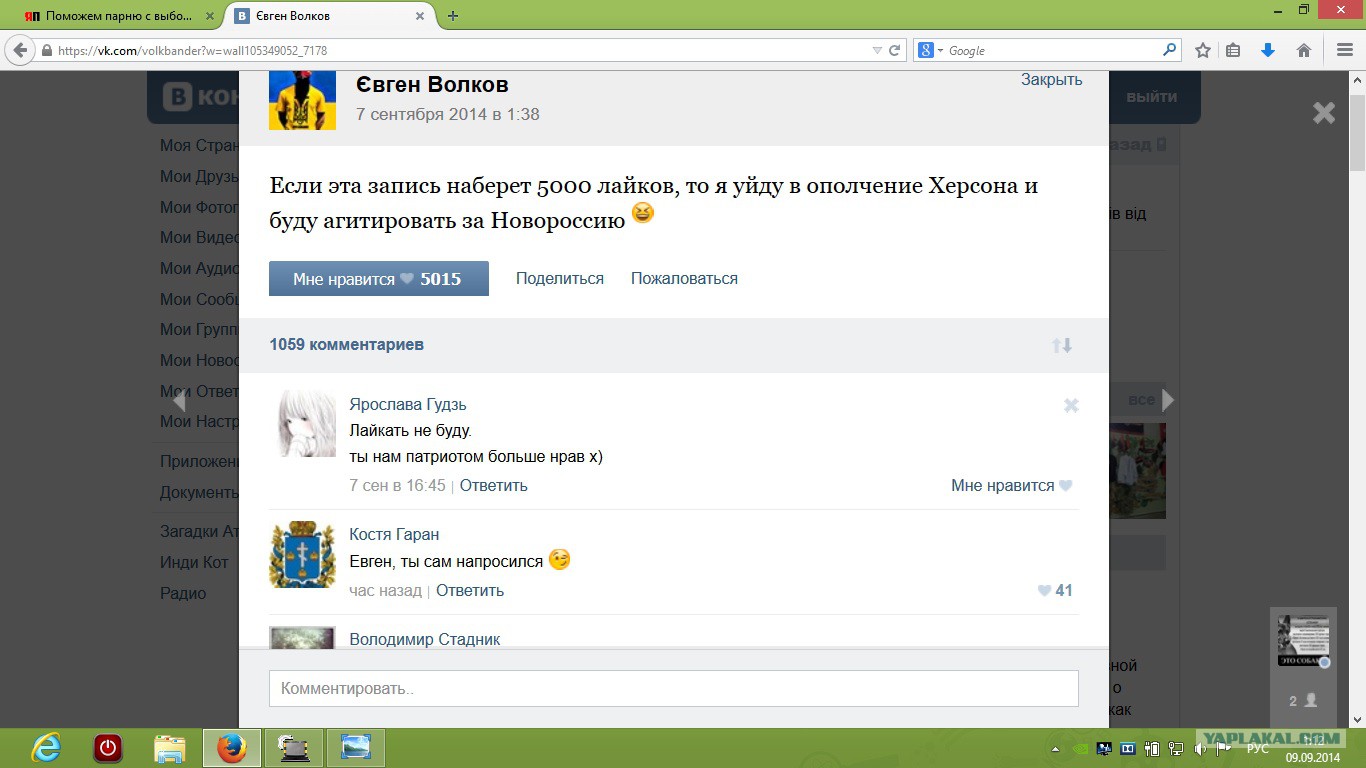Click Пожаловаться to report post
The width and height of the screenshot is (1366, 768).
tap(684, 279)
